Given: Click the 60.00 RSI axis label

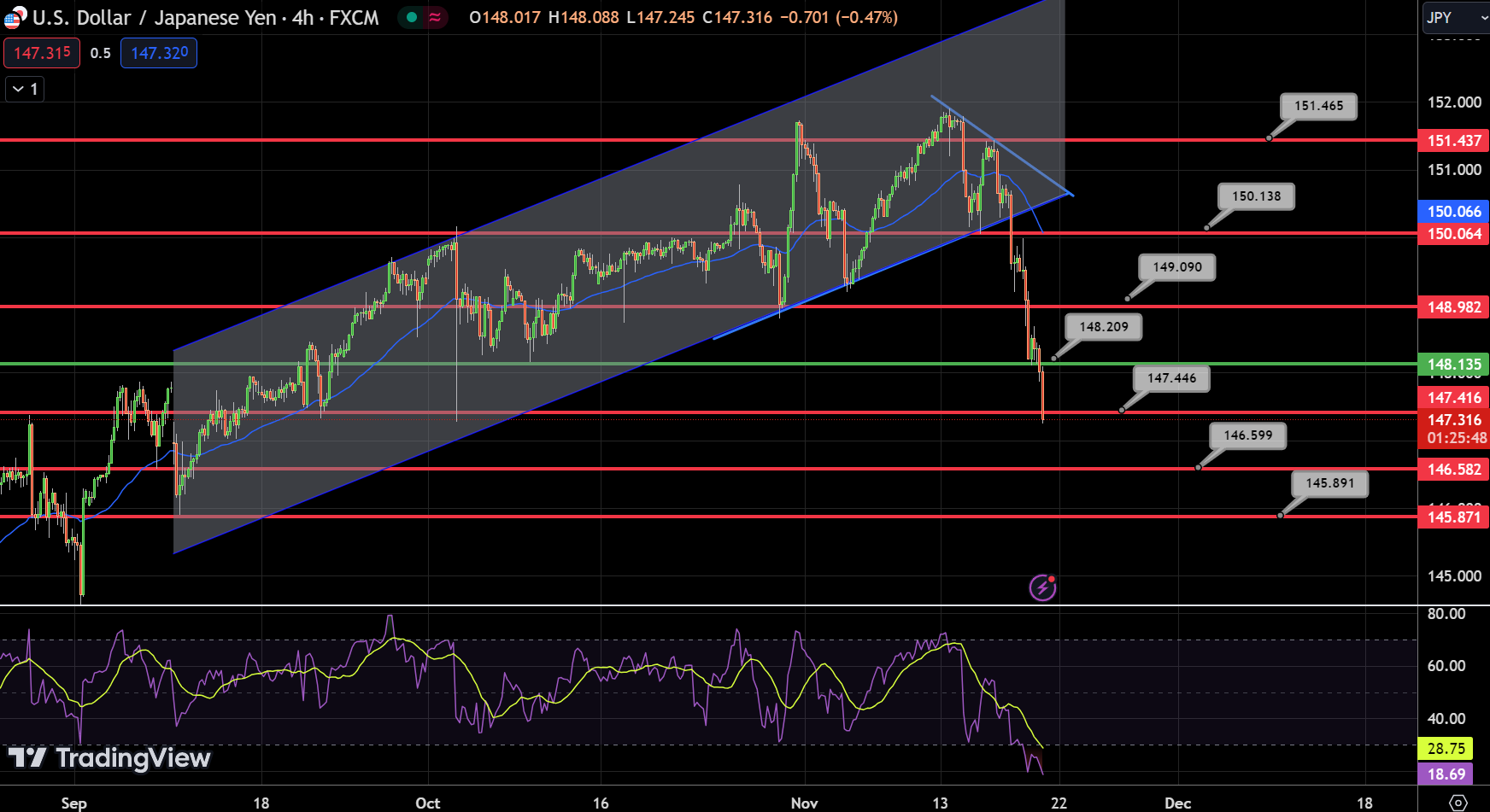Looking at the screenshot, I should pyautogui.click(x=1446, y=666).
